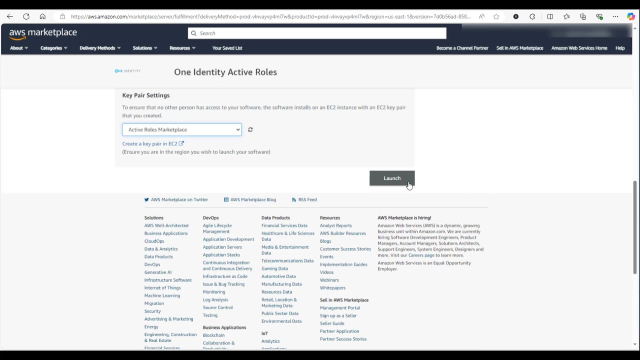Open Create a key pair in EC2 link

coord(150,144)
